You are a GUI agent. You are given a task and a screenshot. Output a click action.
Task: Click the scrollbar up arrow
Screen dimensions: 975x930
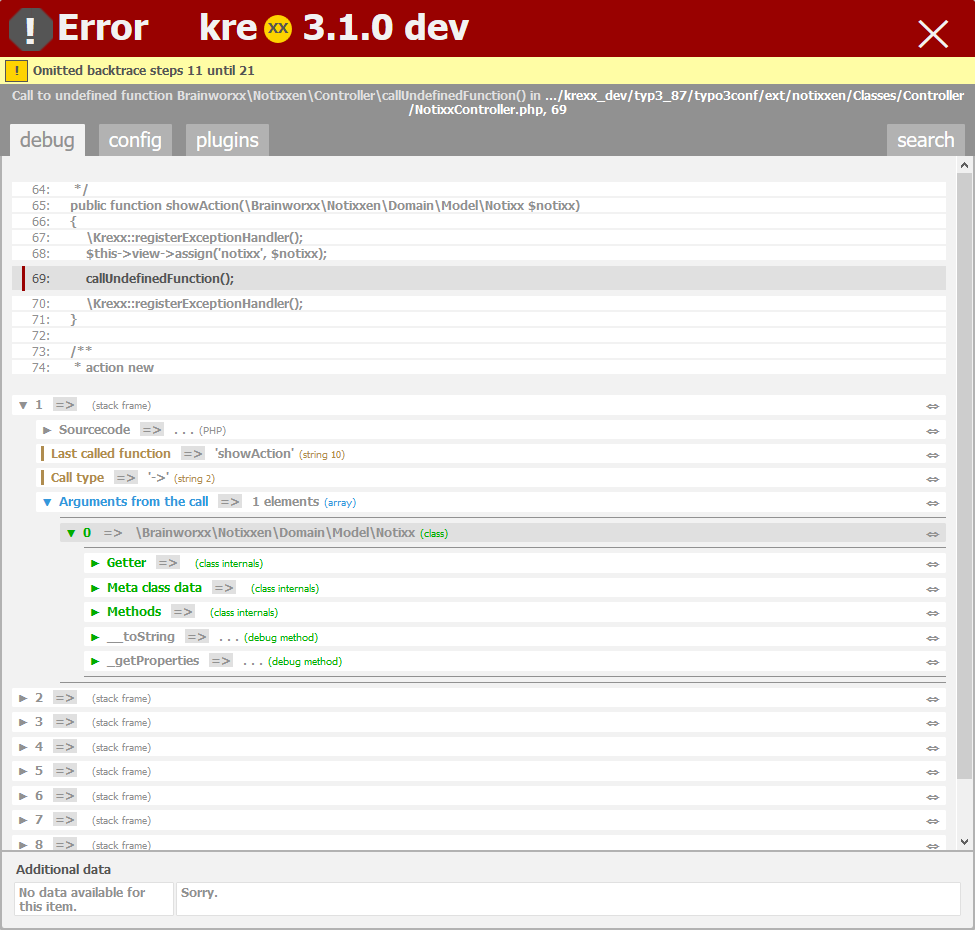pos(964,165)
